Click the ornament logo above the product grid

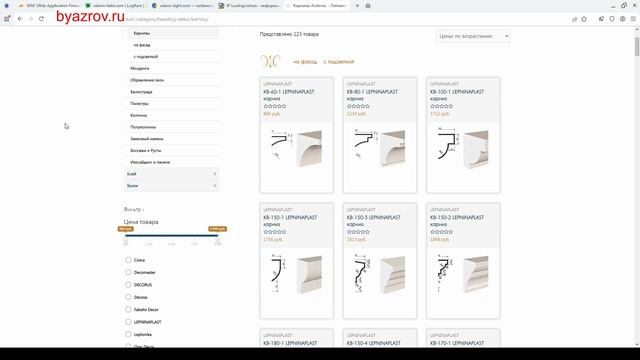[x=270, y=62]
